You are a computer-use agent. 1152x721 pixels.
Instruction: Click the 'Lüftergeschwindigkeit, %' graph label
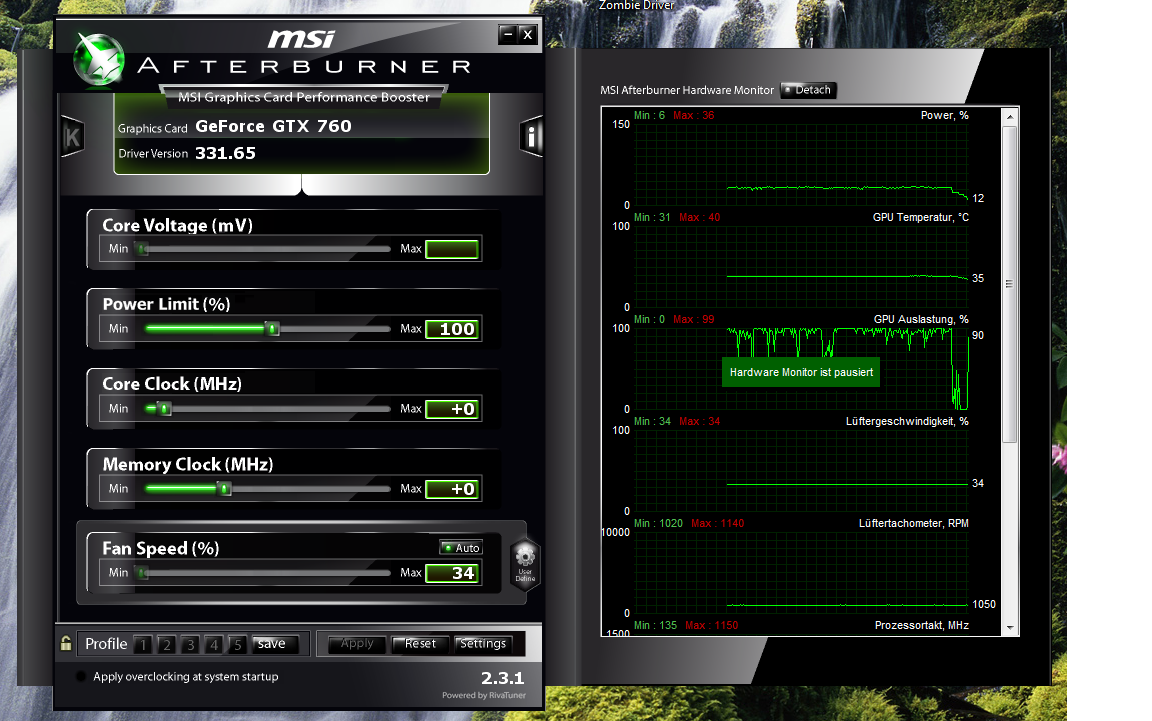(x=907, y=421)
